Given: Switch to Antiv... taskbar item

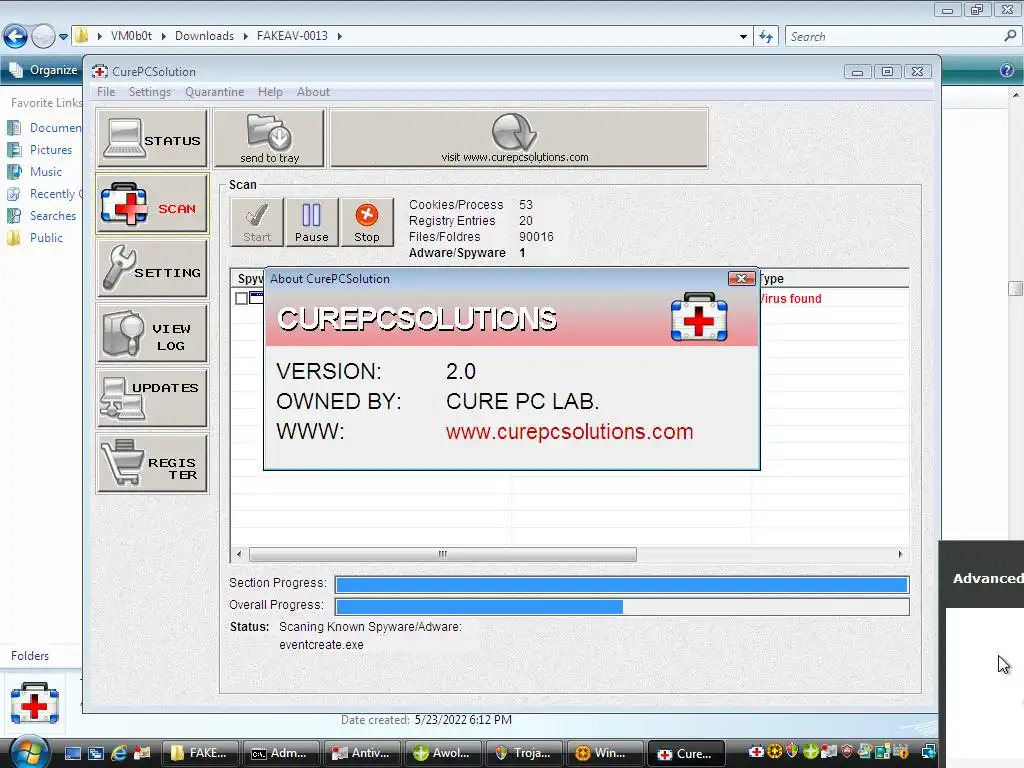Looking at the screenshot, I should [361, 753].
